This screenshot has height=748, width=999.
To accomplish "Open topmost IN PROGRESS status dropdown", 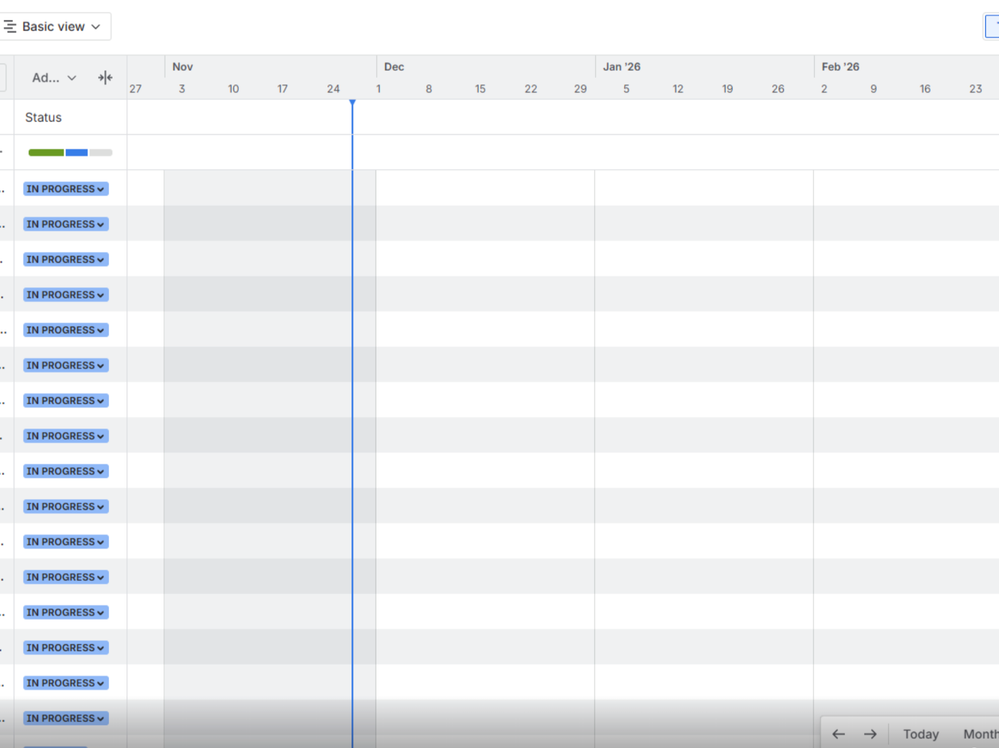I will coord(66,189).
